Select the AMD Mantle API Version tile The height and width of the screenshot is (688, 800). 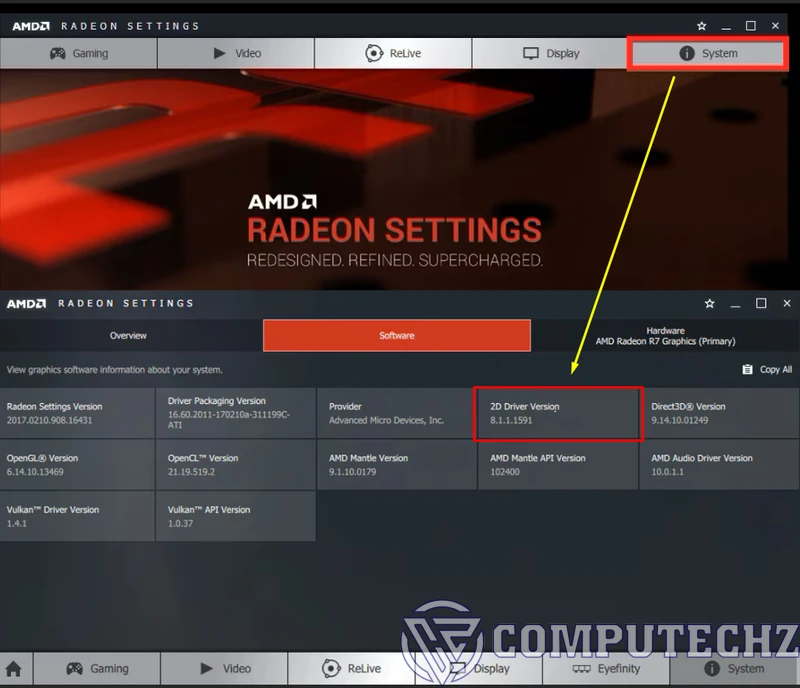(558, 464)
